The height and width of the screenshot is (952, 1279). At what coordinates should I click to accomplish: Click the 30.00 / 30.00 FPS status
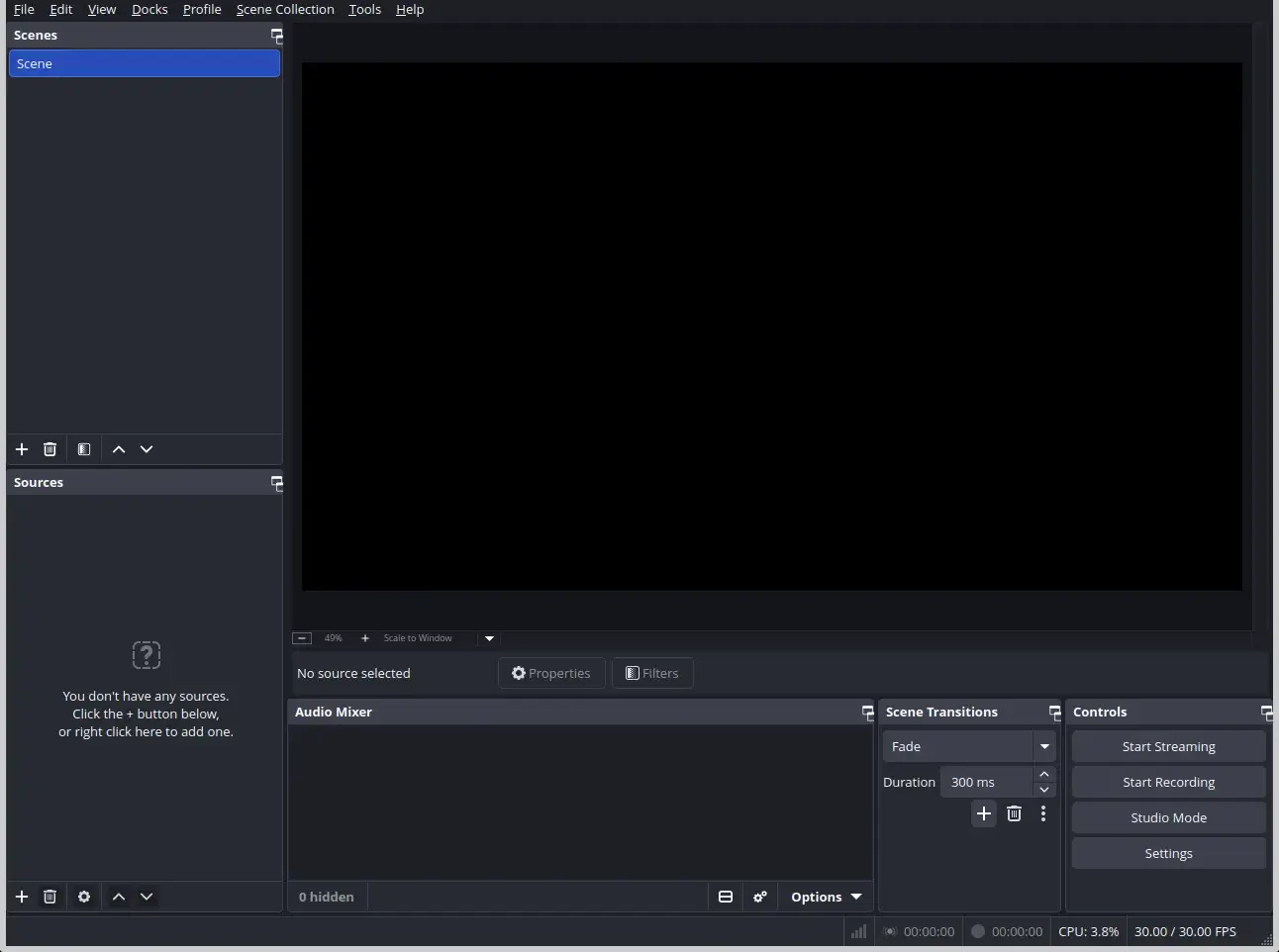(1185, 931)
